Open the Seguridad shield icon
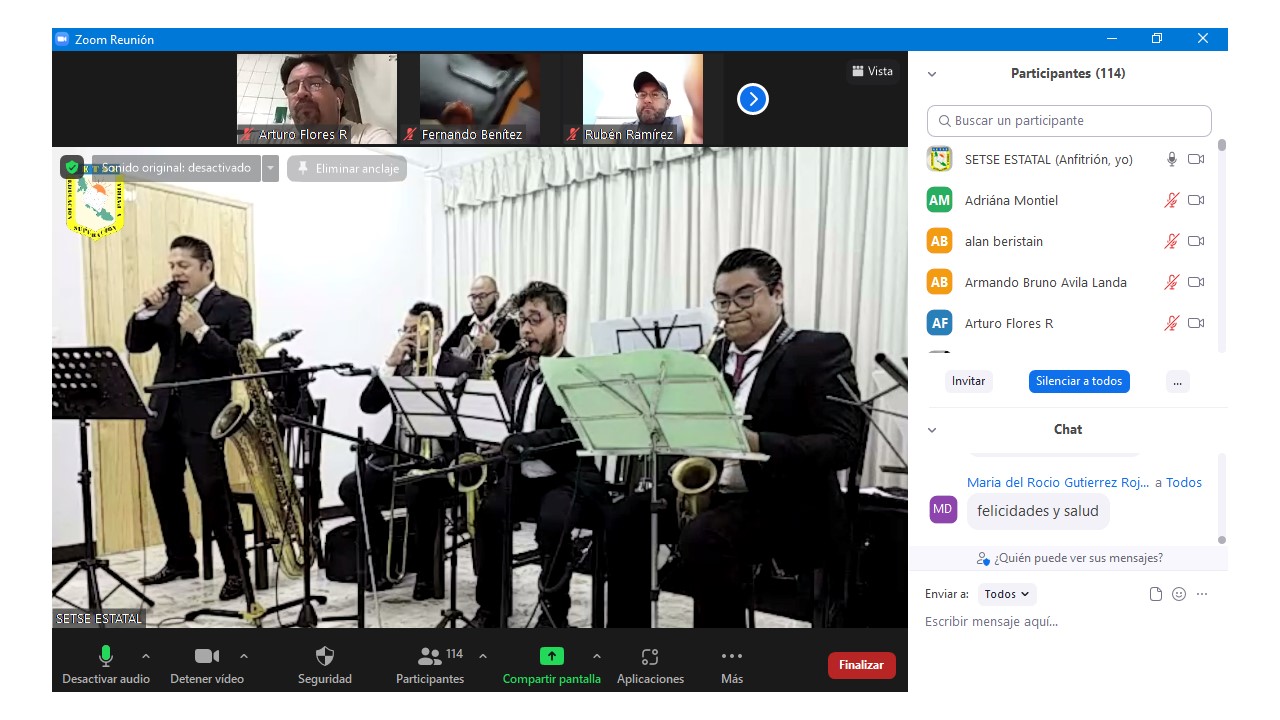 pyautogui.click(x=325, y=657)
